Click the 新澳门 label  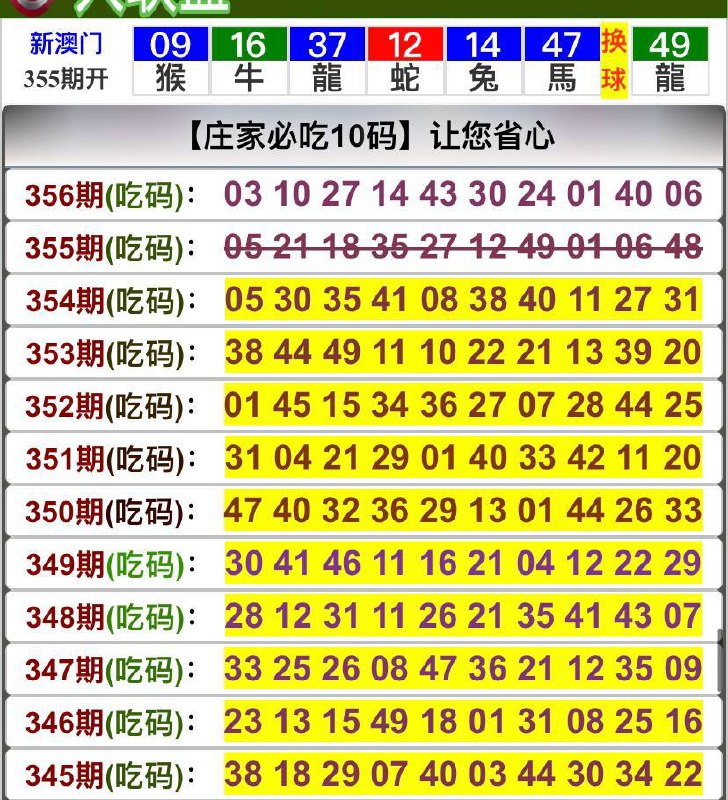point(66,43)
